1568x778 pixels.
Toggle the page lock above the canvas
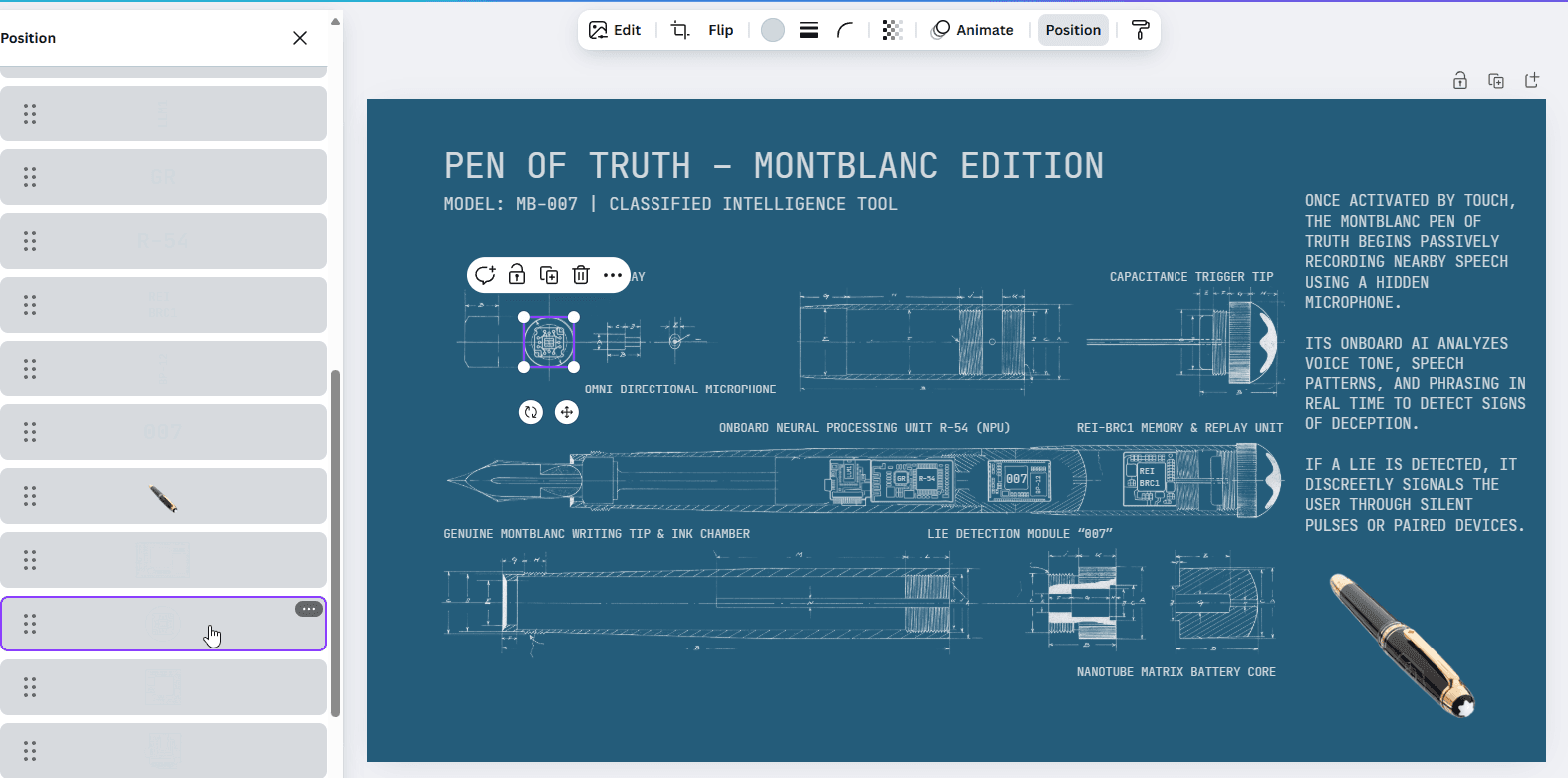point(1460,81)
